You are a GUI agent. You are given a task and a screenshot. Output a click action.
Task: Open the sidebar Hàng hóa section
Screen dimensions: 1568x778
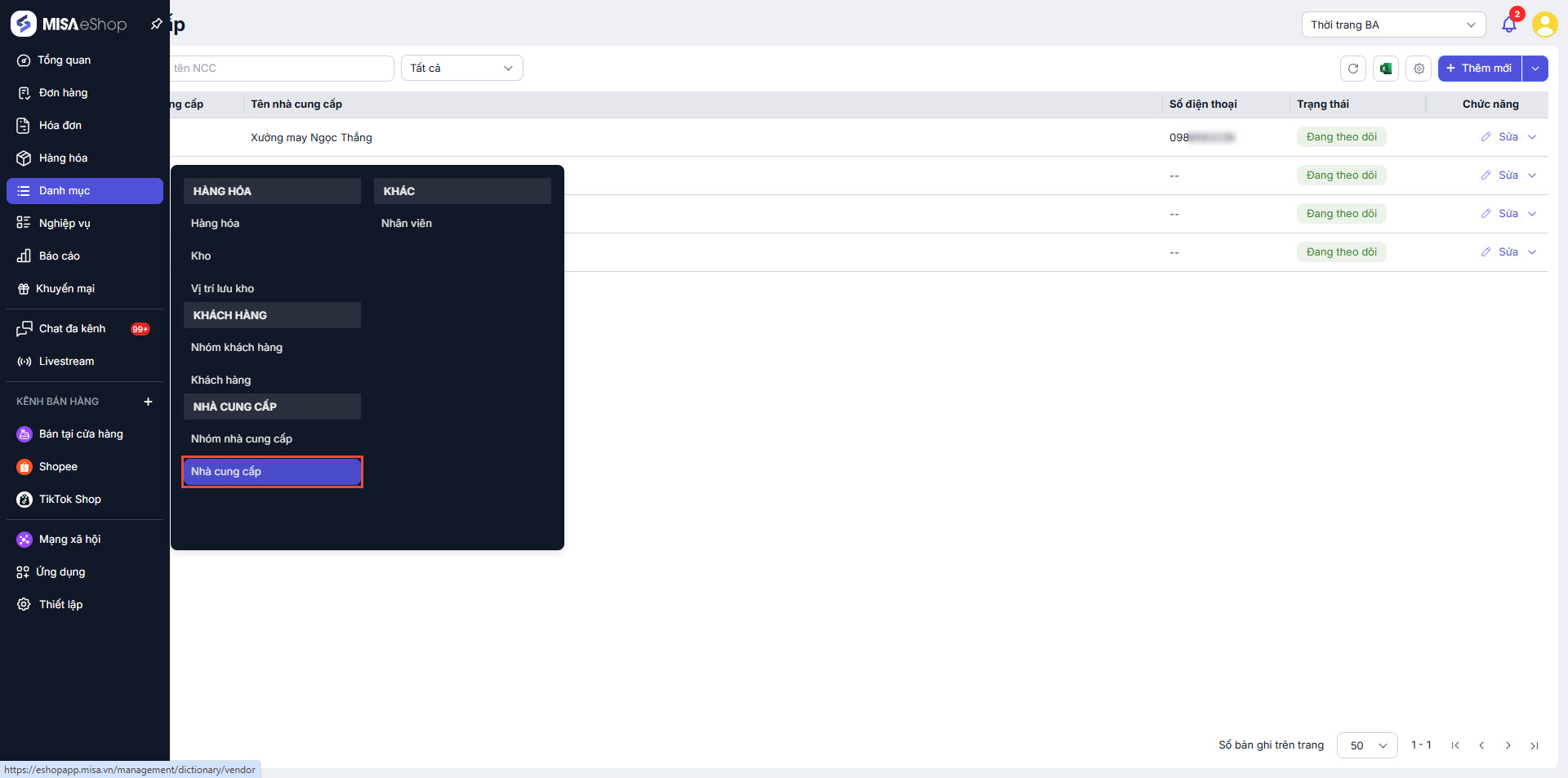[85, 158]
